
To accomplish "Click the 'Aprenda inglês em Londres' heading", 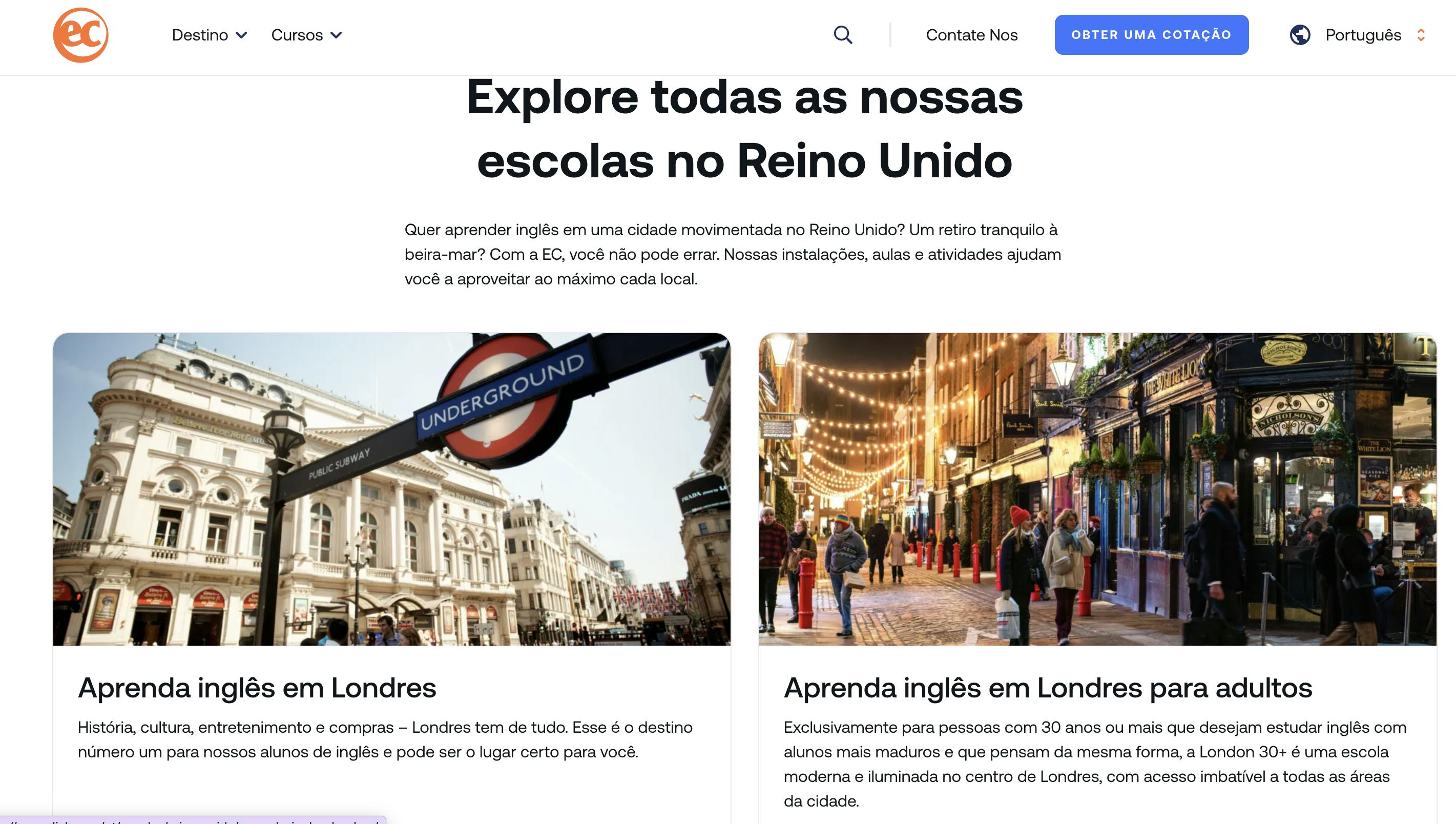I will pyautogui.click(x=257, y=688).
